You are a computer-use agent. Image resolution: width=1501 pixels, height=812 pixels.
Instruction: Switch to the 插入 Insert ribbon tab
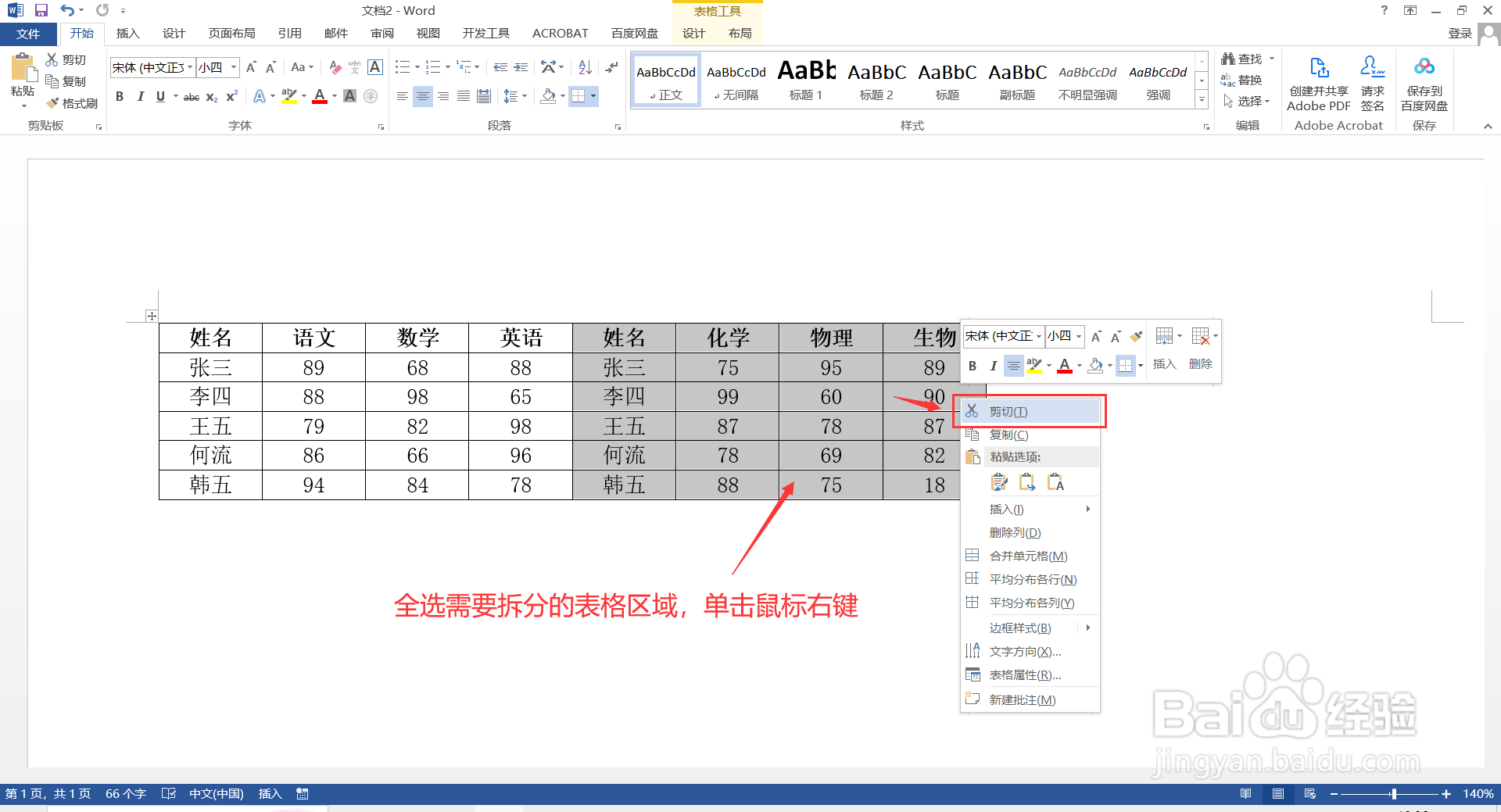pyautogui.click(x=127, y=34)
